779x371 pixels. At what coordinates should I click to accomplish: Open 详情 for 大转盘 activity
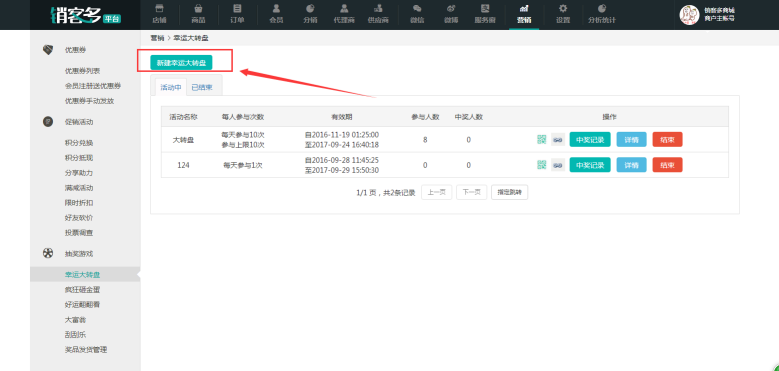click(631, 140)
